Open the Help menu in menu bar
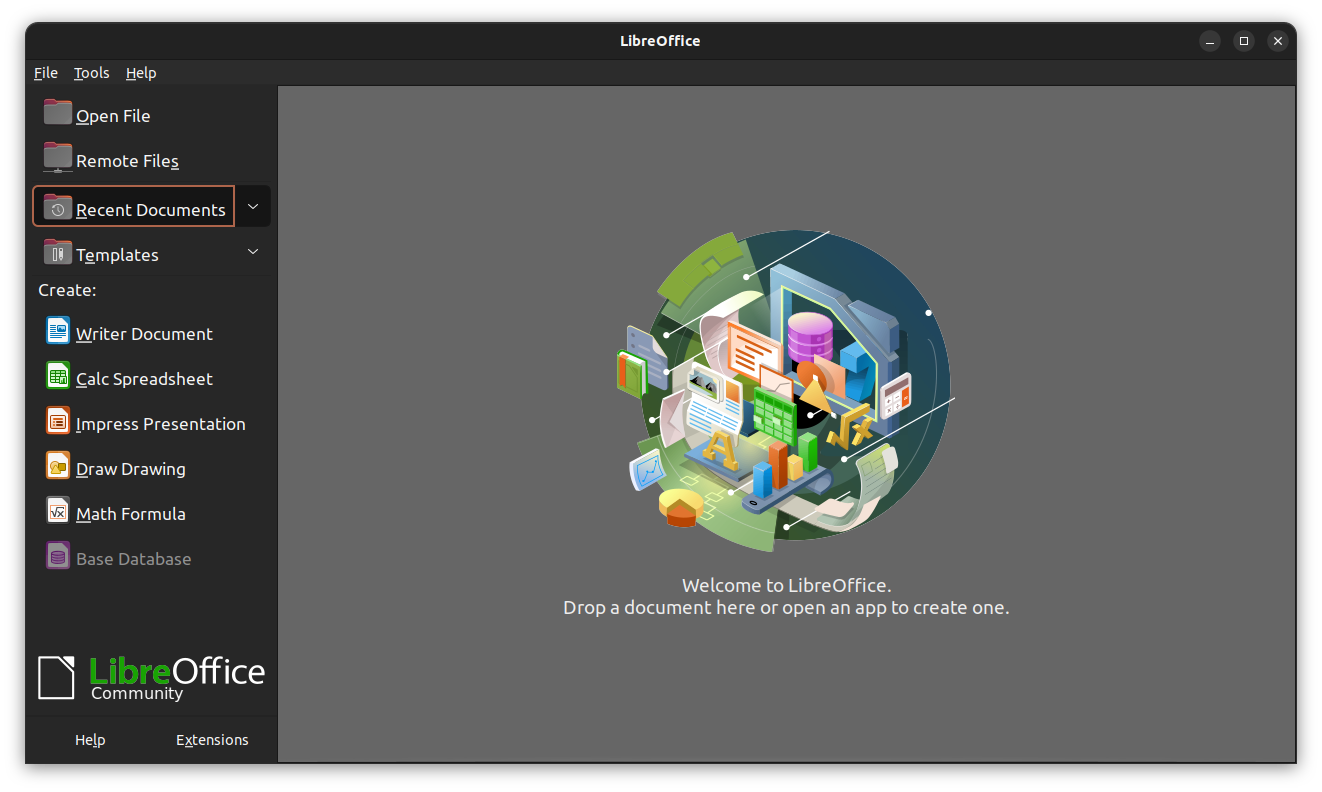 tap(141, 73)
